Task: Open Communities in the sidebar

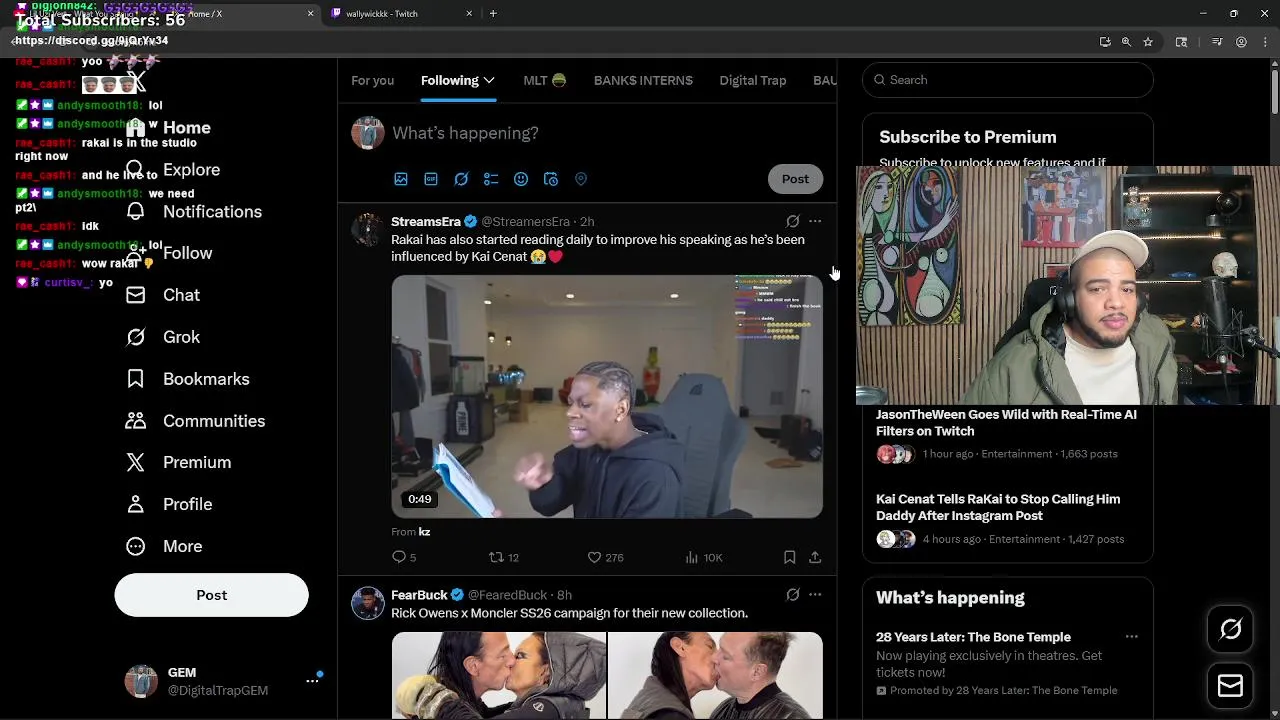Action: click(x=195, y=421)
